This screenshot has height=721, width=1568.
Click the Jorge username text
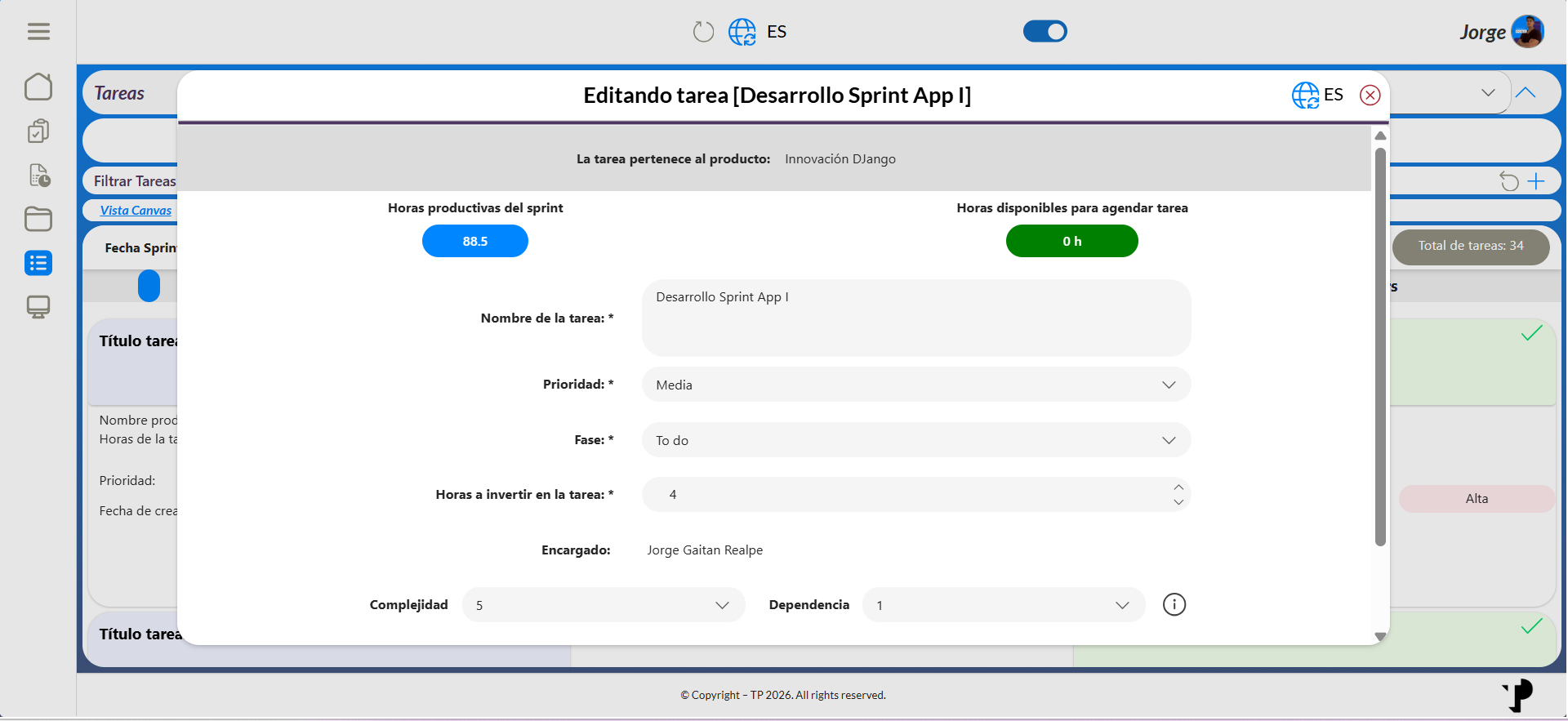(1482, 33)
